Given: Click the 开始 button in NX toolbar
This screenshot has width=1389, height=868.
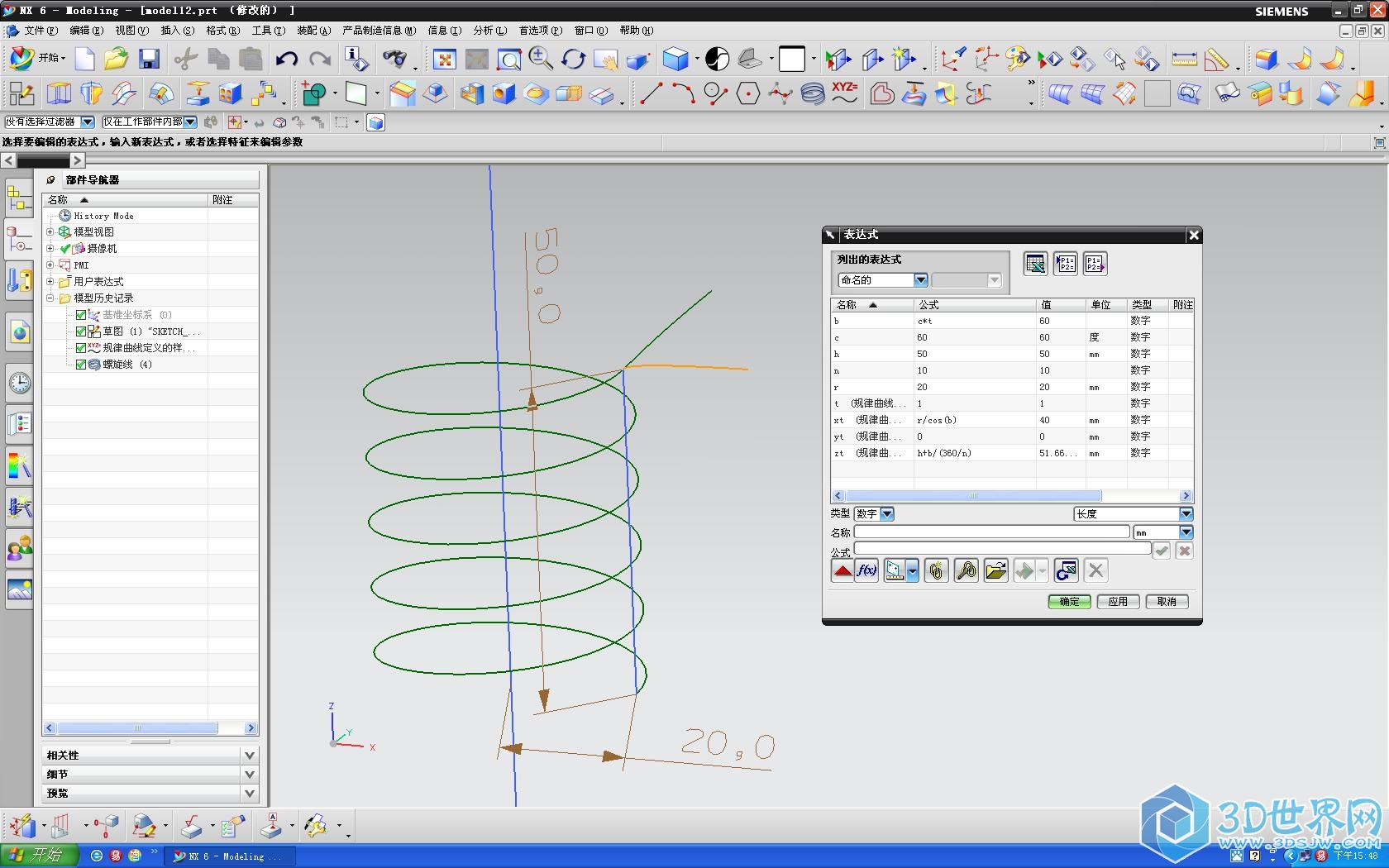Looking at the screenshot, I should (x=37, y=58).
